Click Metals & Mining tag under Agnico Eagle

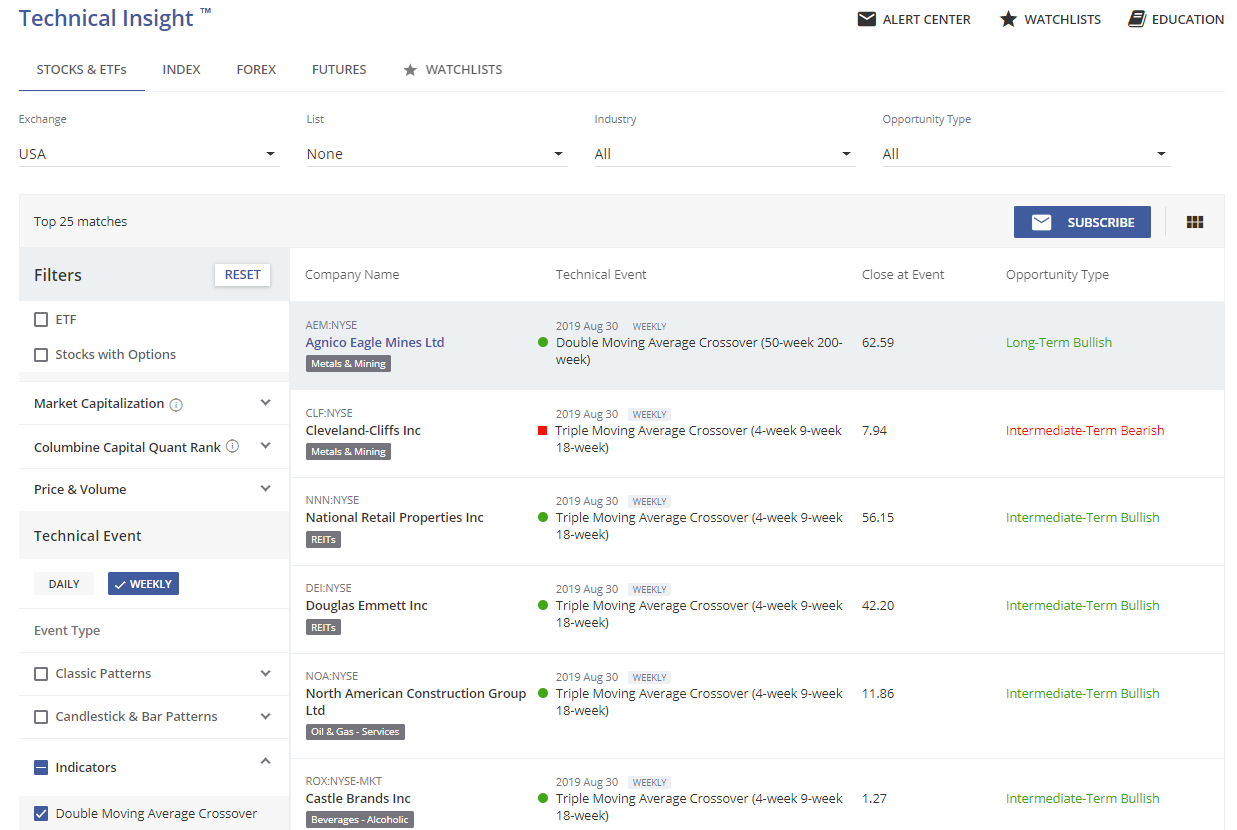[348, 364]
